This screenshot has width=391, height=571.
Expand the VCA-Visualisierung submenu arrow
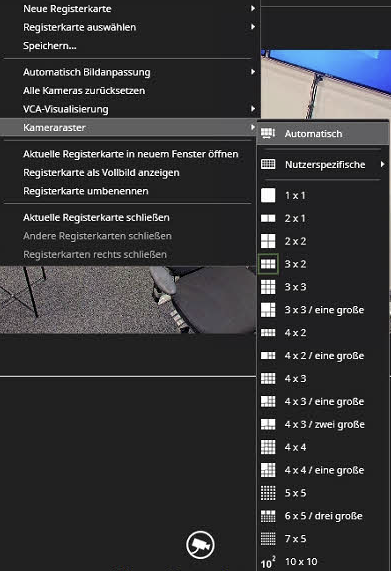[x=253, y=109]
